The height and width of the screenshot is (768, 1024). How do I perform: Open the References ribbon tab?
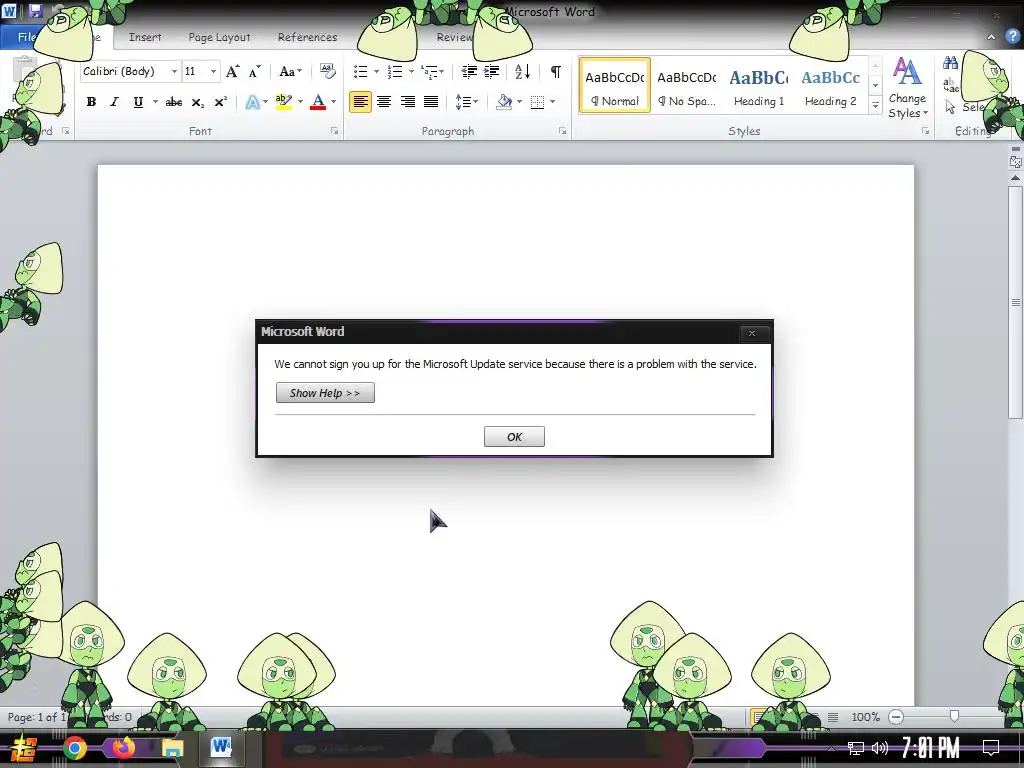308,37
